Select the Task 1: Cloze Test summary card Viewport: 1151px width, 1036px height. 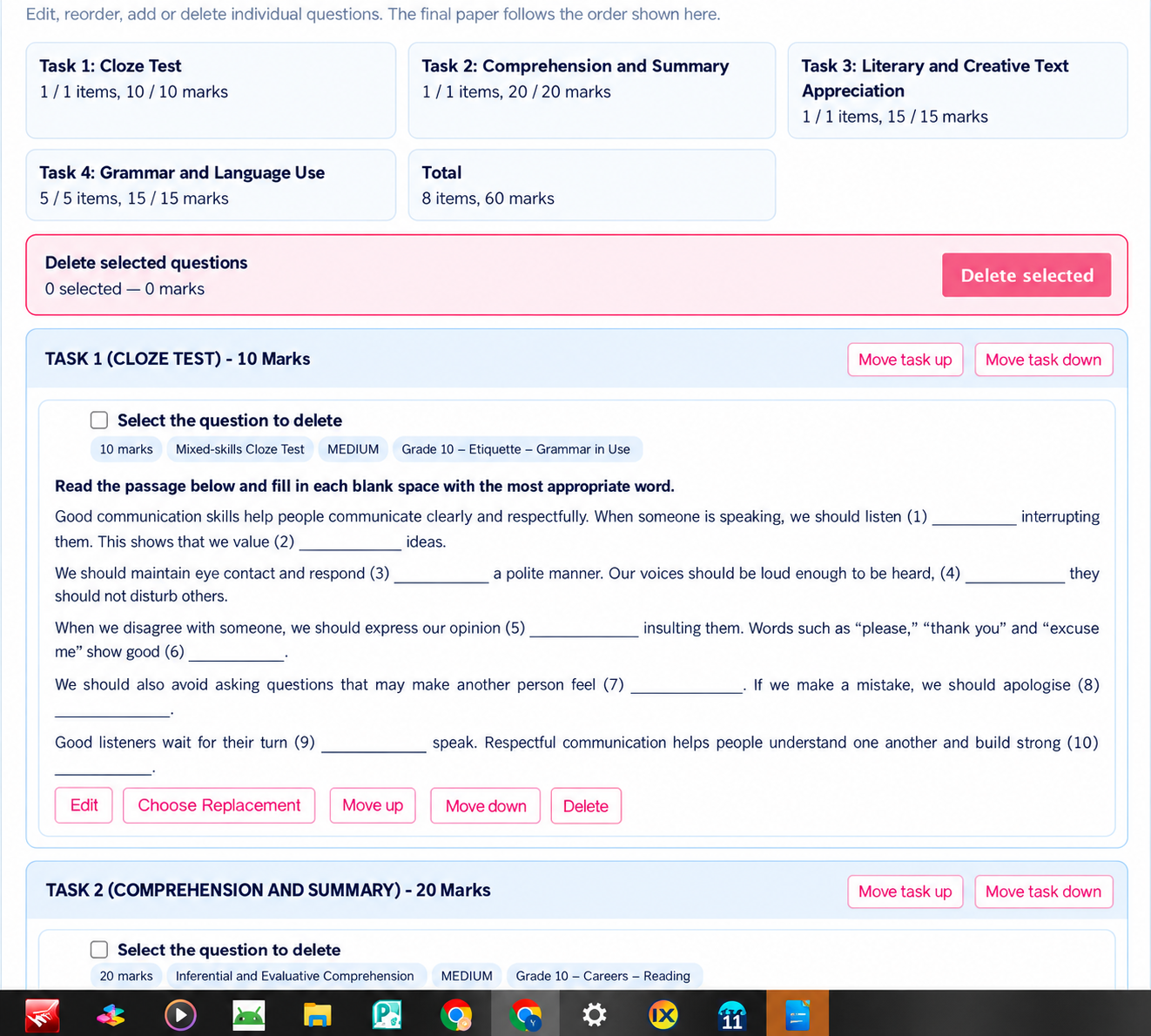(x=211, y=91)
